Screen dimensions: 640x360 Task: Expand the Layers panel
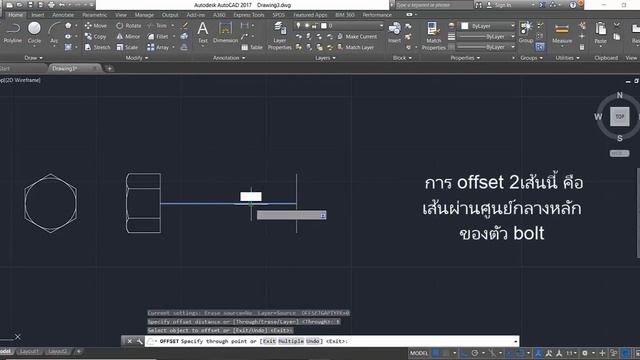325,58
